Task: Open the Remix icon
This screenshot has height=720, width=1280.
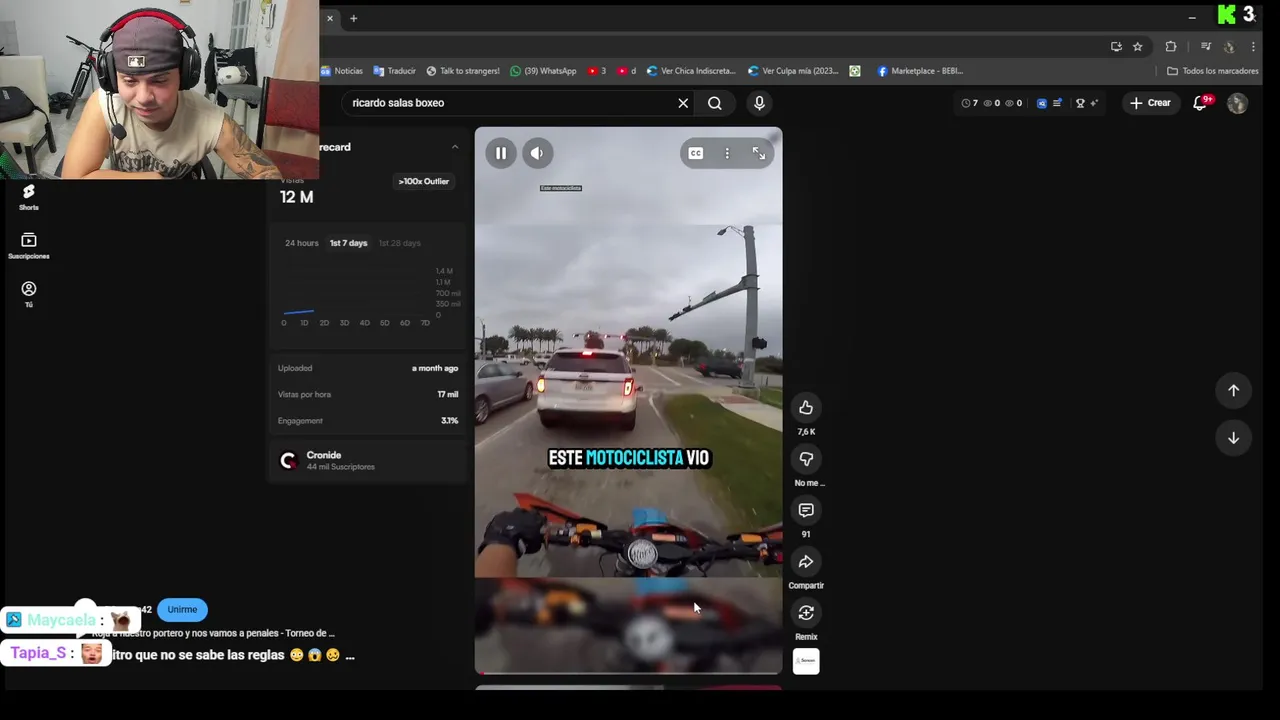Action: (806, 613)
